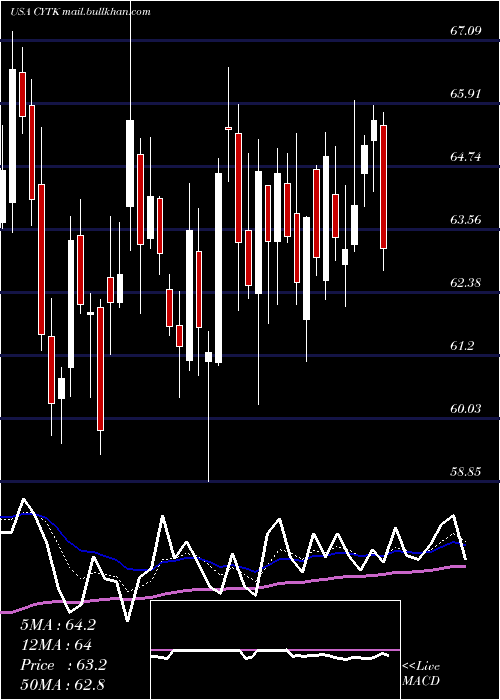
Task: Click inside the Live MACD inset chart
Action: [x=275, y=650]
